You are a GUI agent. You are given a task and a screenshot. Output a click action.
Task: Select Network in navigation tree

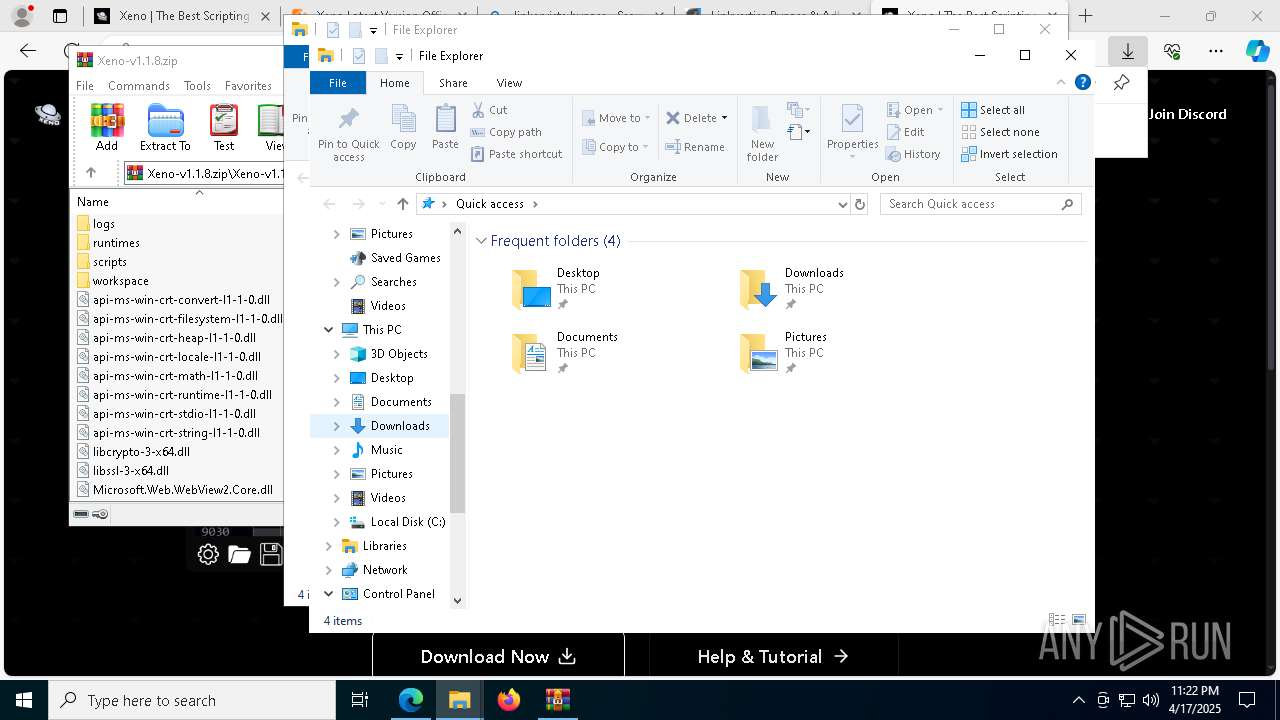click(385, 570)
